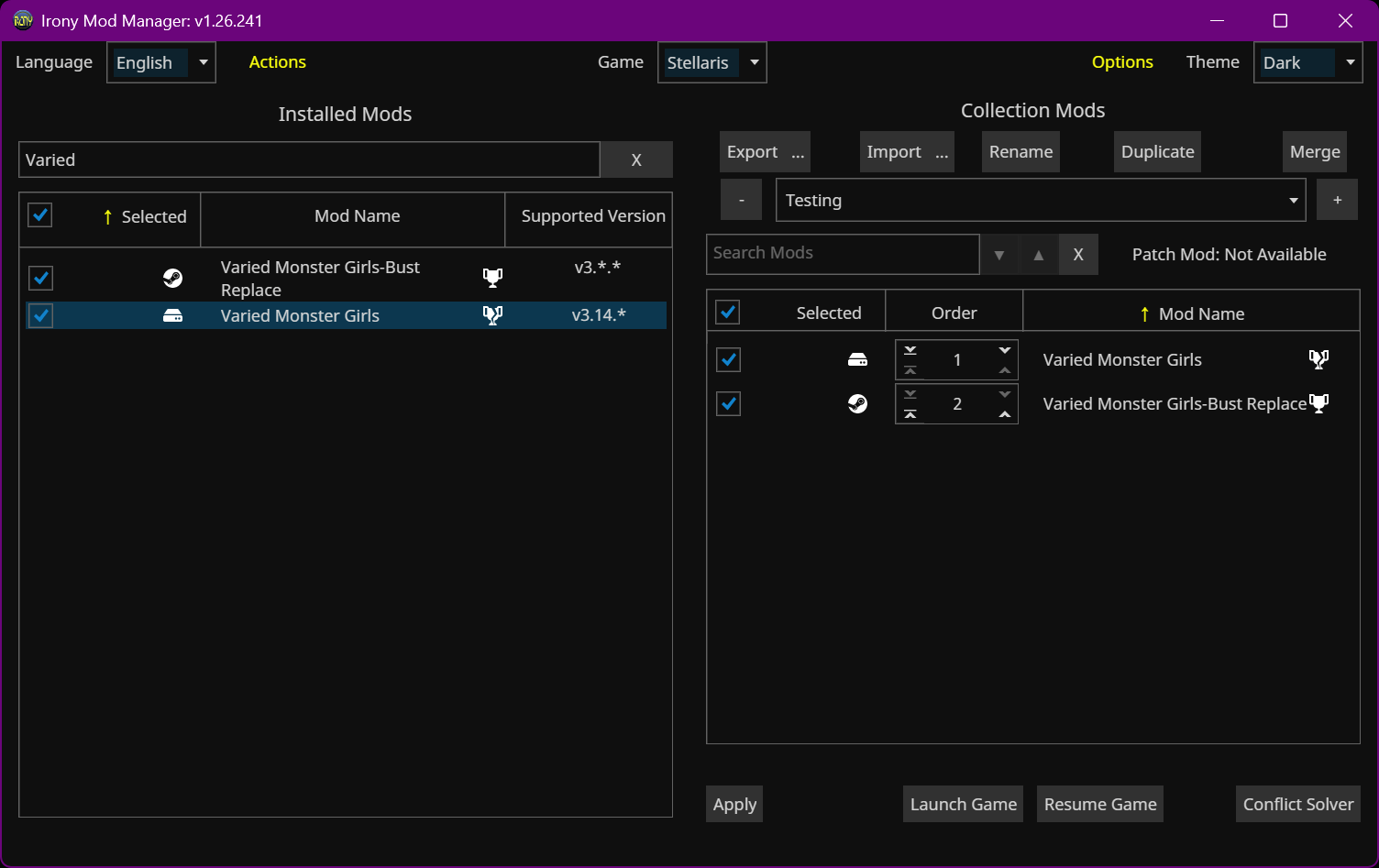Focus the Search Mods field in Collection Mods
Image resolution: width=1379 pixels, height=868 pixels.
[x=843, y=254]
